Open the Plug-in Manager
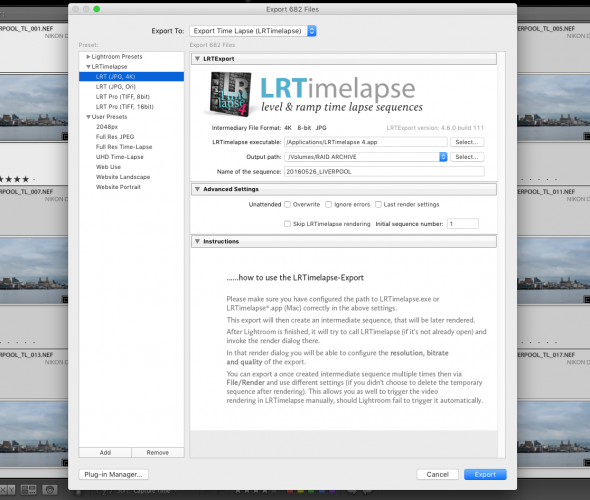Viewport: 590px width, 500px height. coord(114,474)
